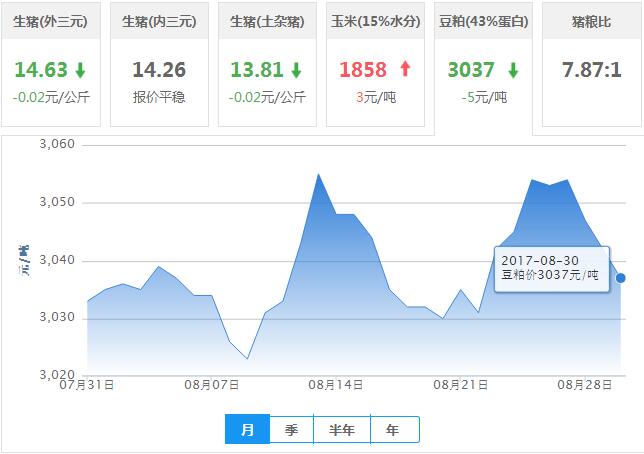The image size is (644, 454).
Task: Click the 08月28日 axis label
Action: point(584,385)
